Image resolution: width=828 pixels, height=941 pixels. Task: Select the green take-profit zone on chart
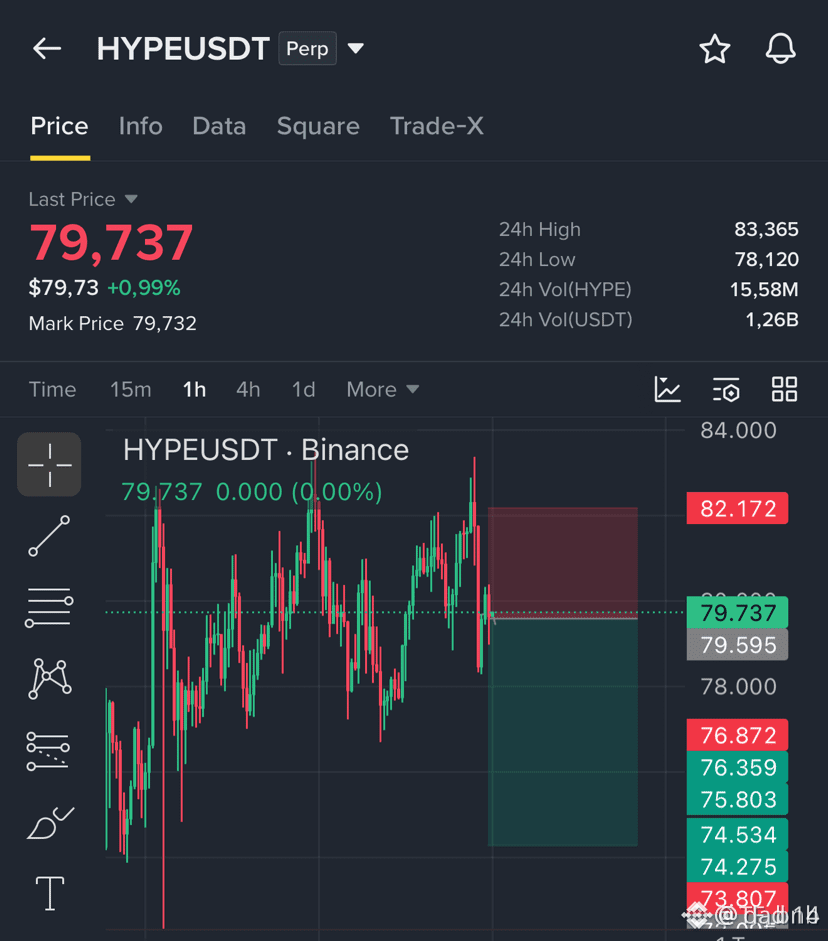click(x=563, y=732)
